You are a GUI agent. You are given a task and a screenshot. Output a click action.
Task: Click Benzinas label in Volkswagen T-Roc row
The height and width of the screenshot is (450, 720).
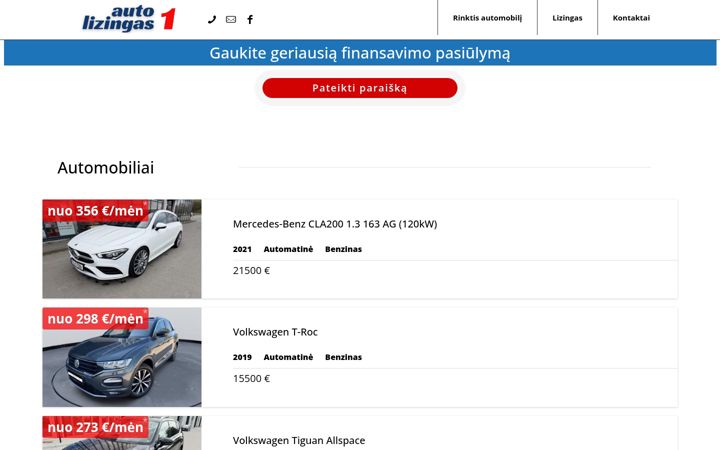tap(343, 357)
